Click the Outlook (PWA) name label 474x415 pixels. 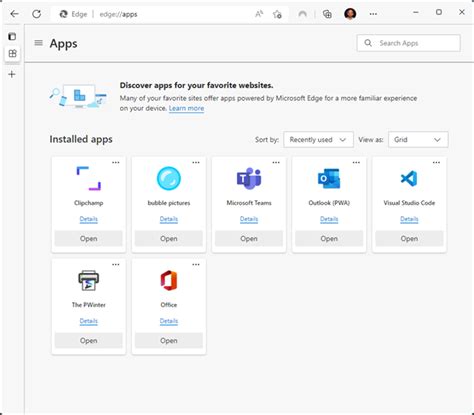pos(329,203)
